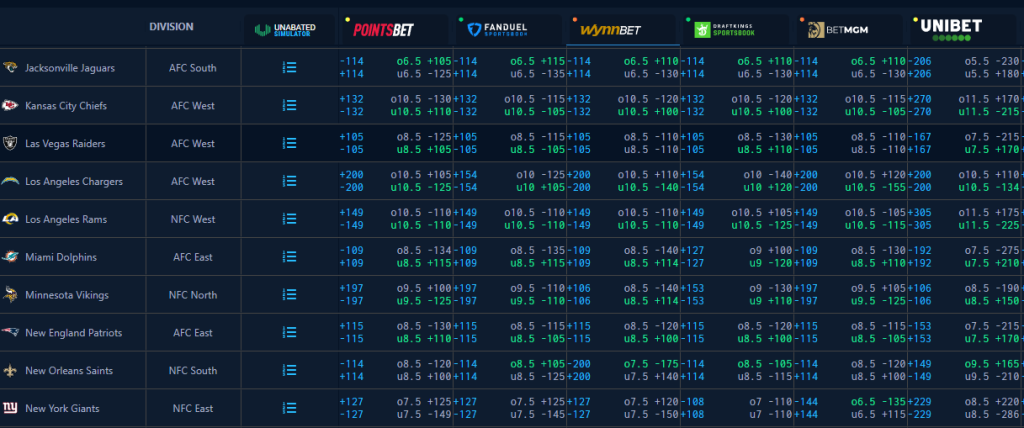Click the list icon in Kansas City Chiefs row
1024x428 pixels.
[289, 106]
